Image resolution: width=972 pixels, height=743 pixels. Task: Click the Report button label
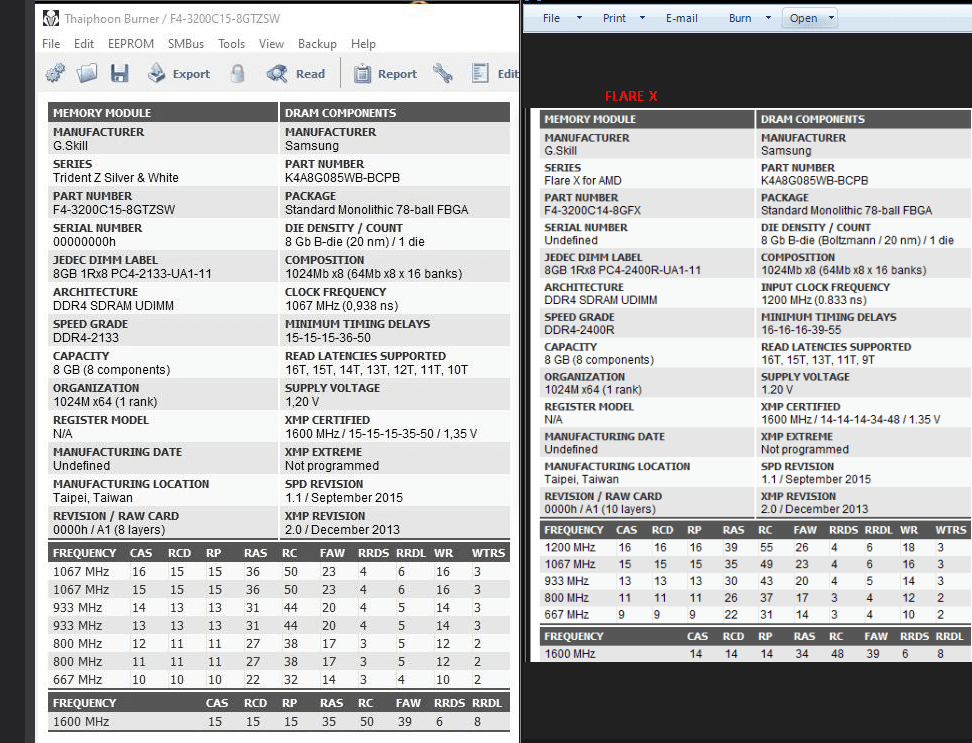(x=397, y=74)
